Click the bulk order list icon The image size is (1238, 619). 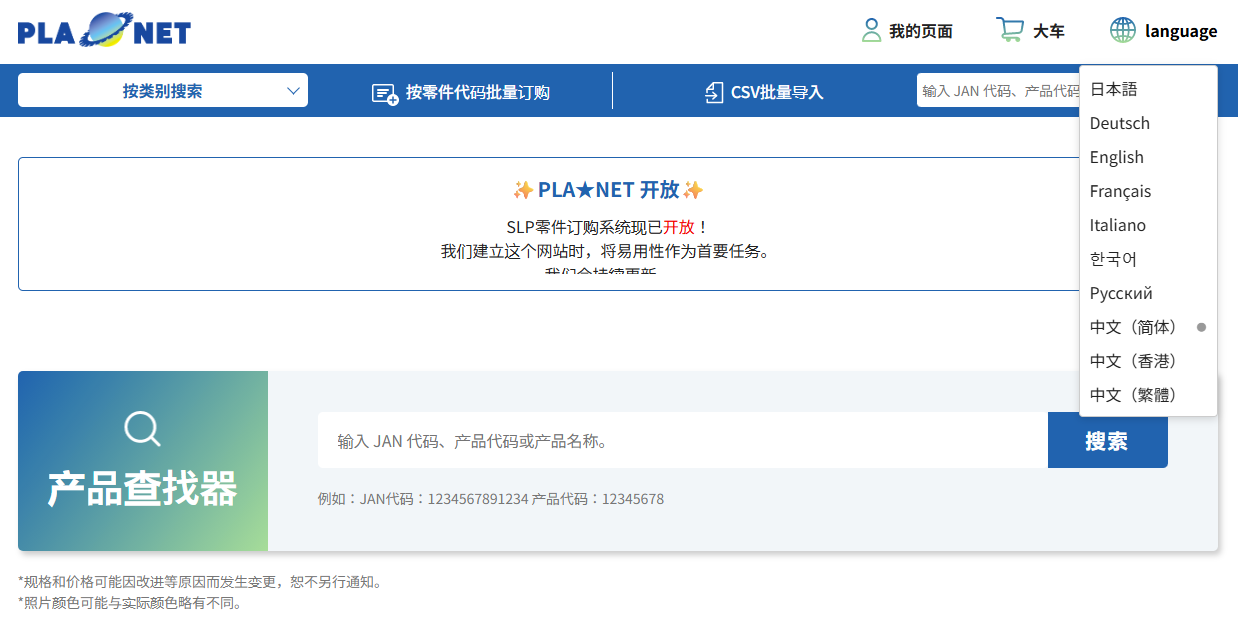[x=385, y=93]
